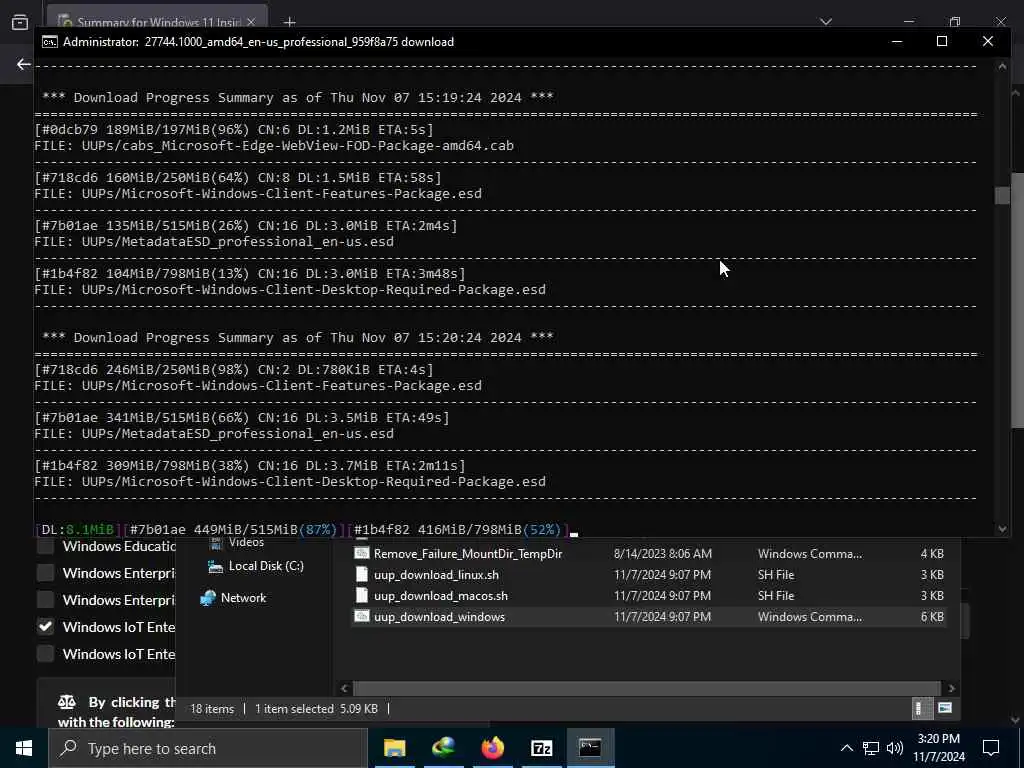Open the browser tab overview icon
The height and width of the screenshot is (768, 1024).
click(x=20, y=22)
